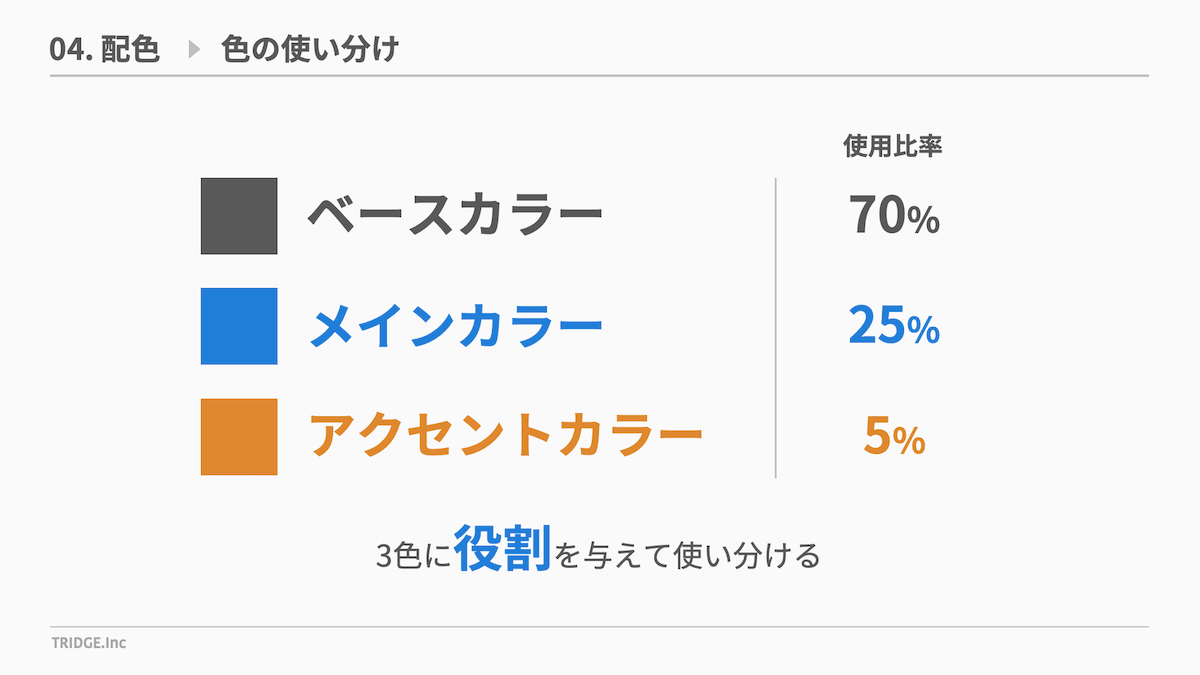Click the アクセントカラー label
The image size is (1200, 675).
505,437
